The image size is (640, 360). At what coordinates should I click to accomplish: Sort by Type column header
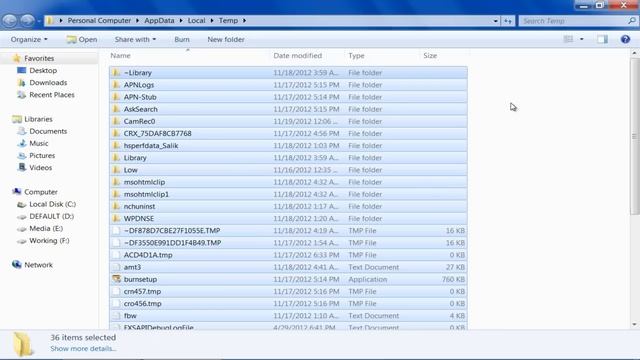tap(356, 56)
